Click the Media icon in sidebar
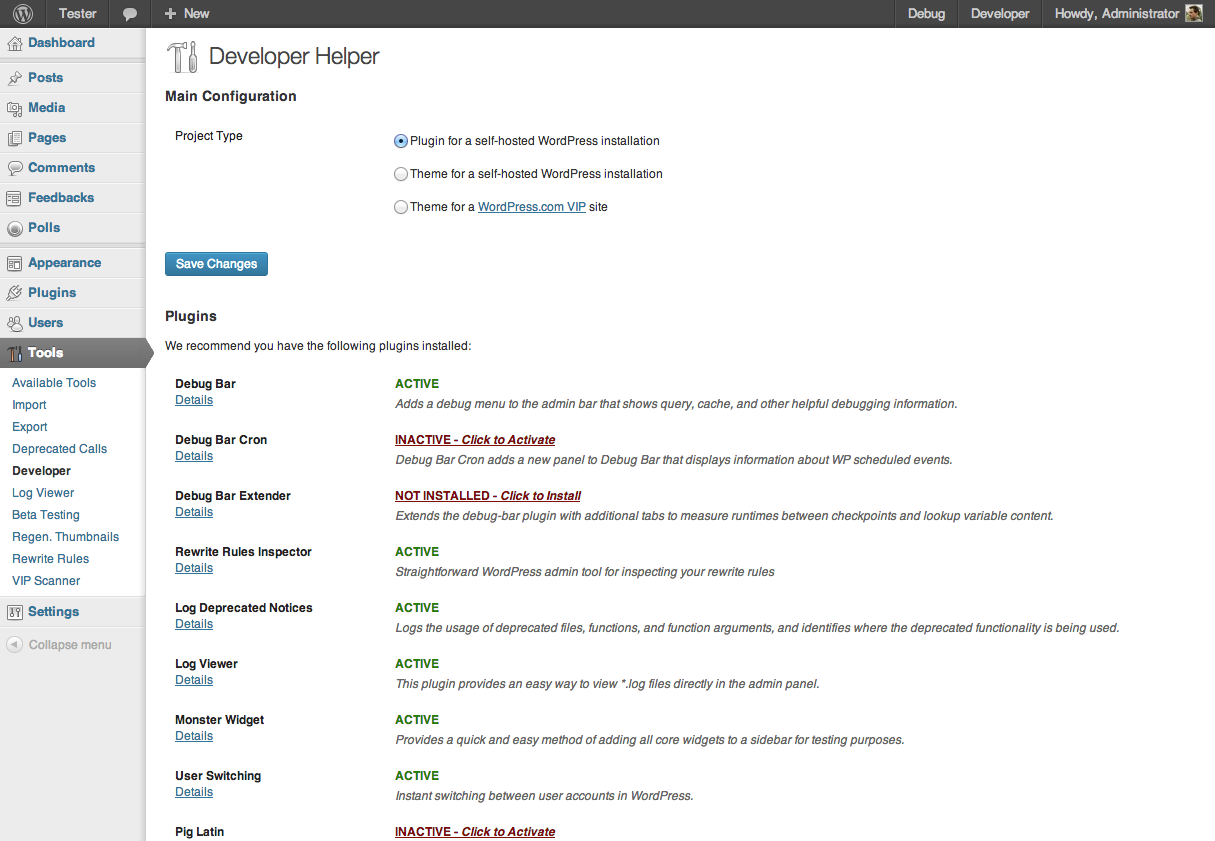 [14, 108]
